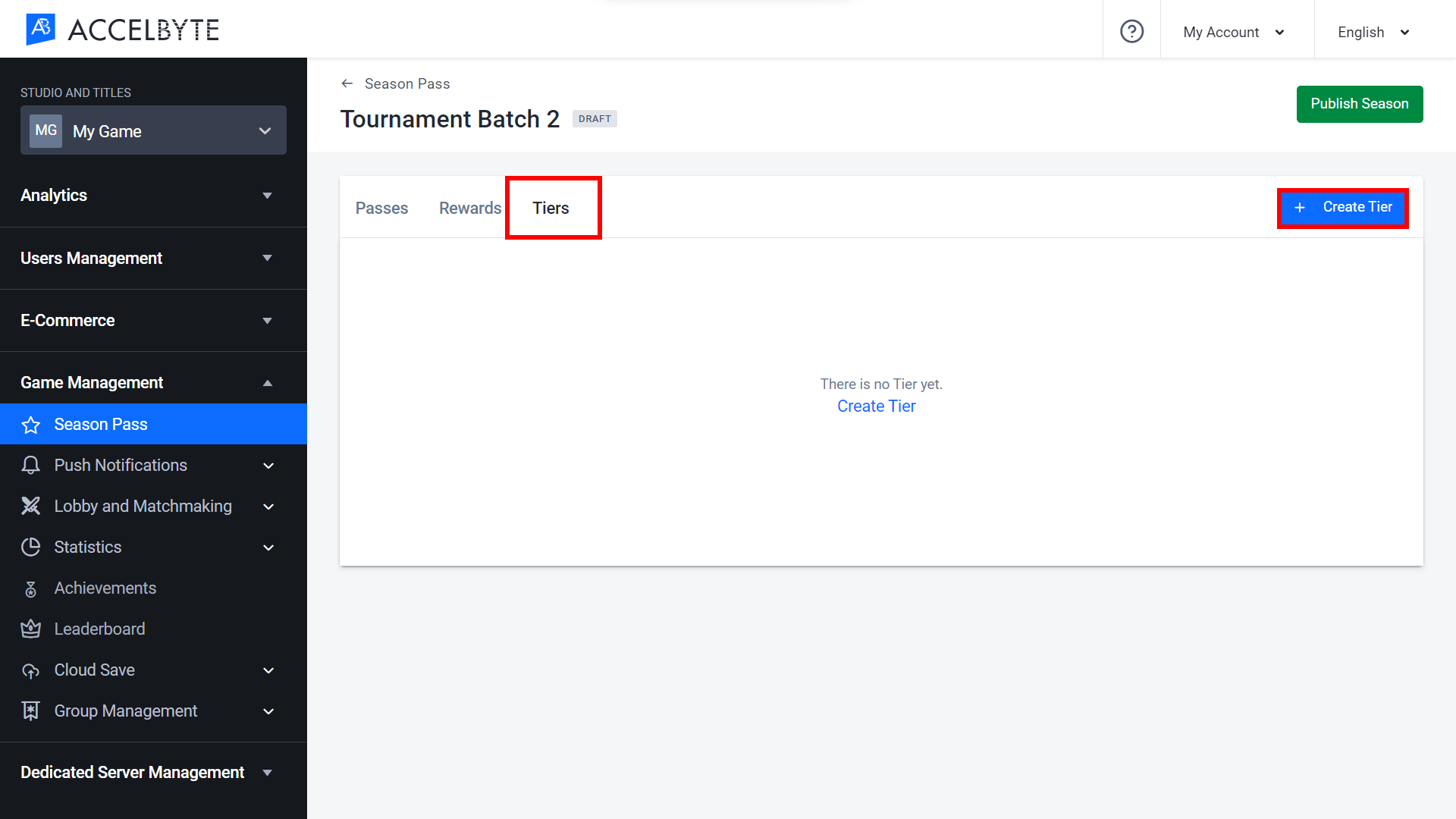Screen dimensions: 1456x819
Task: Select the Rewards tab
Action: (470, 208)
